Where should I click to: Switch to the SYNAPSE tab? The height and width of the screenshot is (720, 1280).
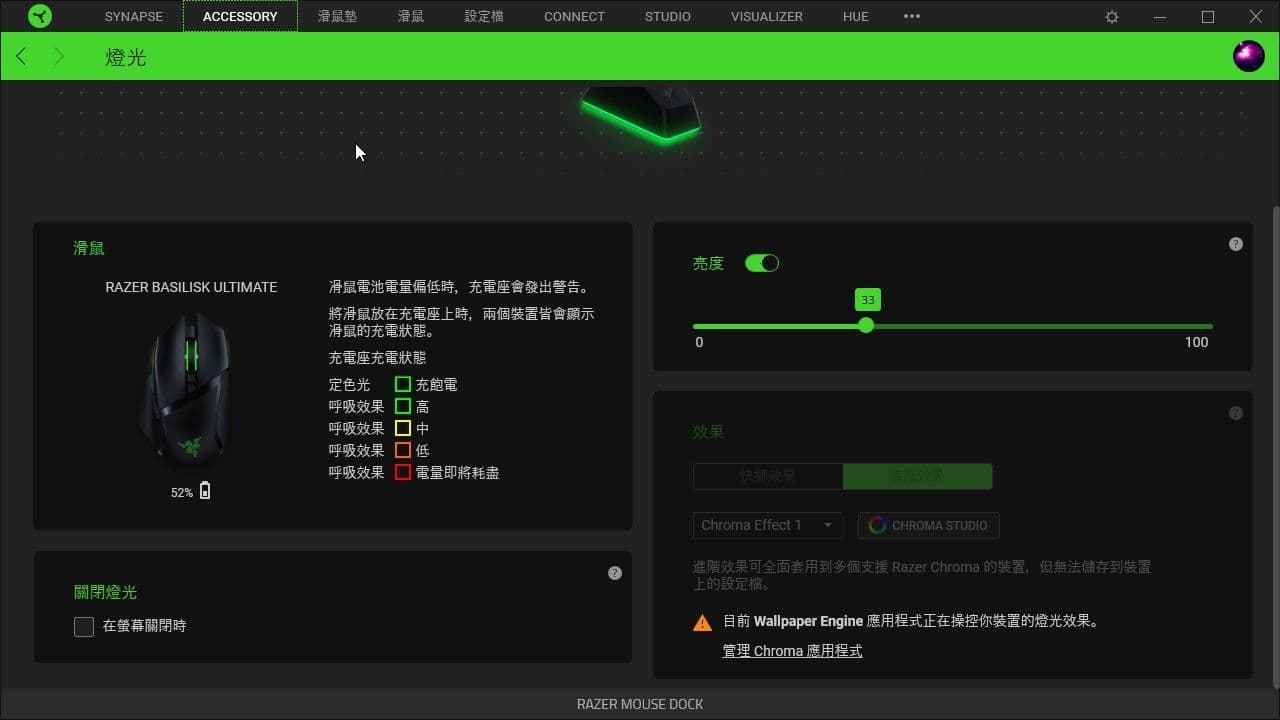pos(133,16)
